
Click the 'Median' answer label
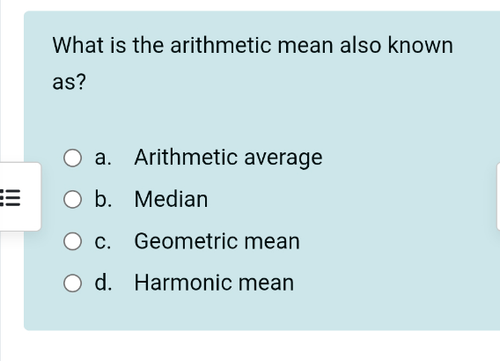[x=171, y=199]
